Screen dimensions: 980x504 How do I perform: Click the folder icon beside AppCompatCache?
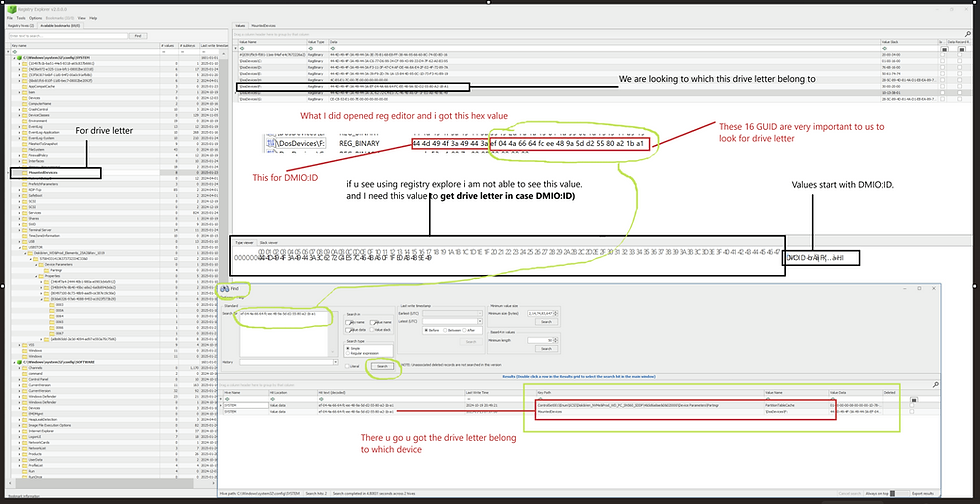[x=24, y=86]
